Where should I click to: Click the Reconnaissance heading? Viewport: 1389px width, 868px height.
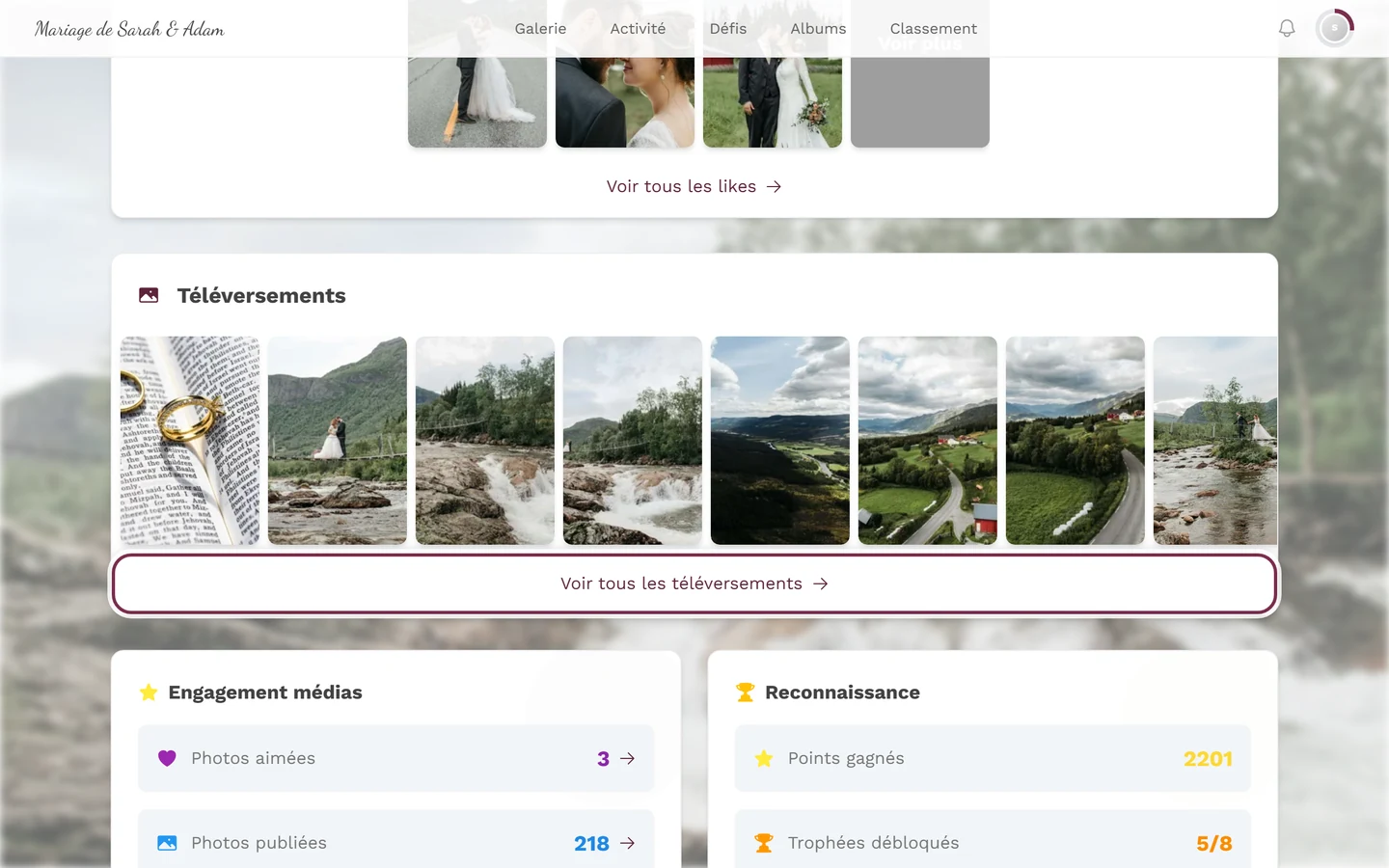point(842,692)
